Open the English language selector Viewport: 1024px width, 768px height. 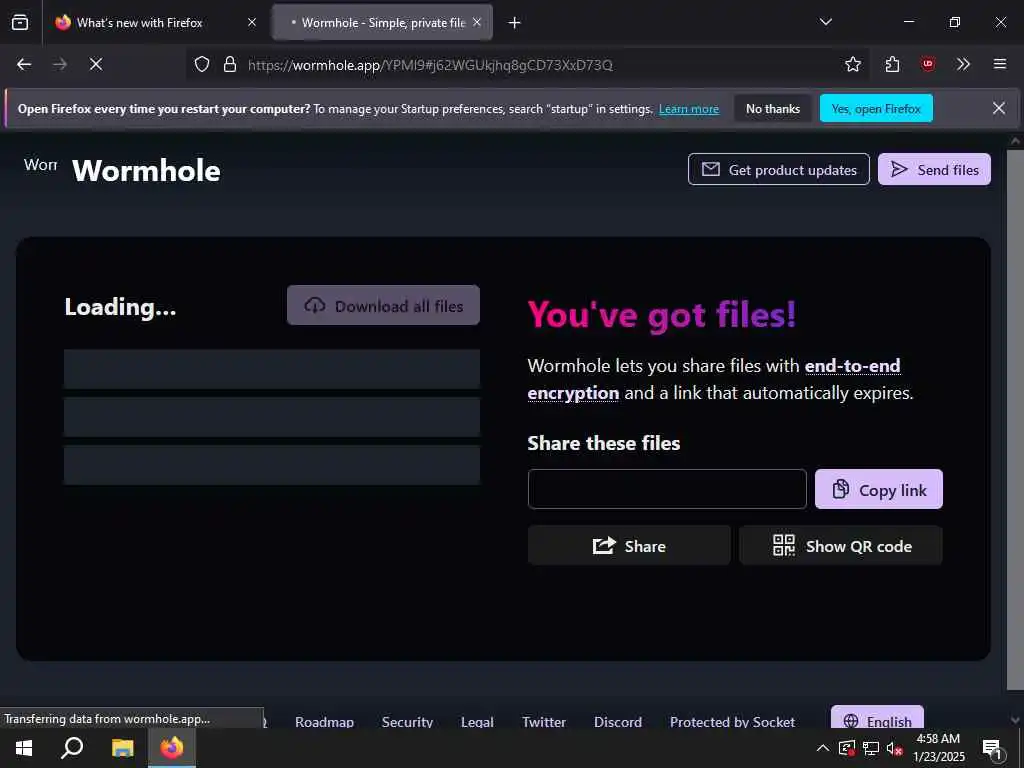tap(877, 718)
